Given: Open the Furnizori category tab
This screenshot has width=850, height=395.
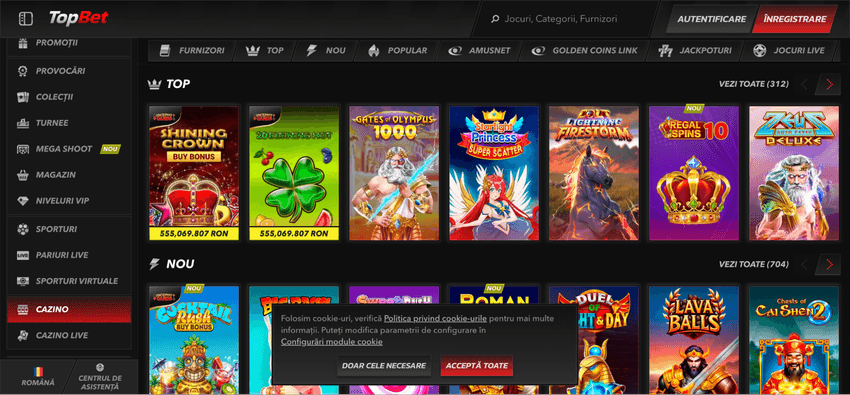Looking at the screenshot, I should click(192, 50).
